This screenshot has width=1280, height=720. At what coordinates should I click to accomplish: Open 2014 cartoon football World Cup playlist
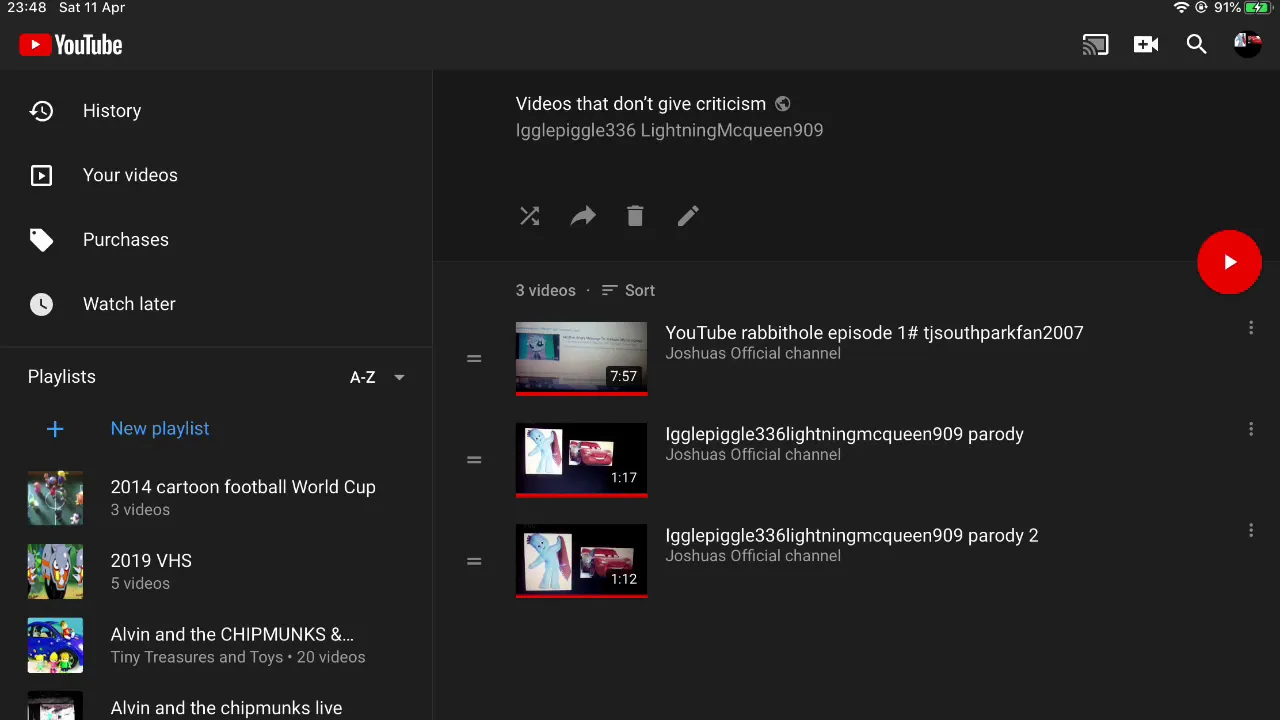point(216,498)
